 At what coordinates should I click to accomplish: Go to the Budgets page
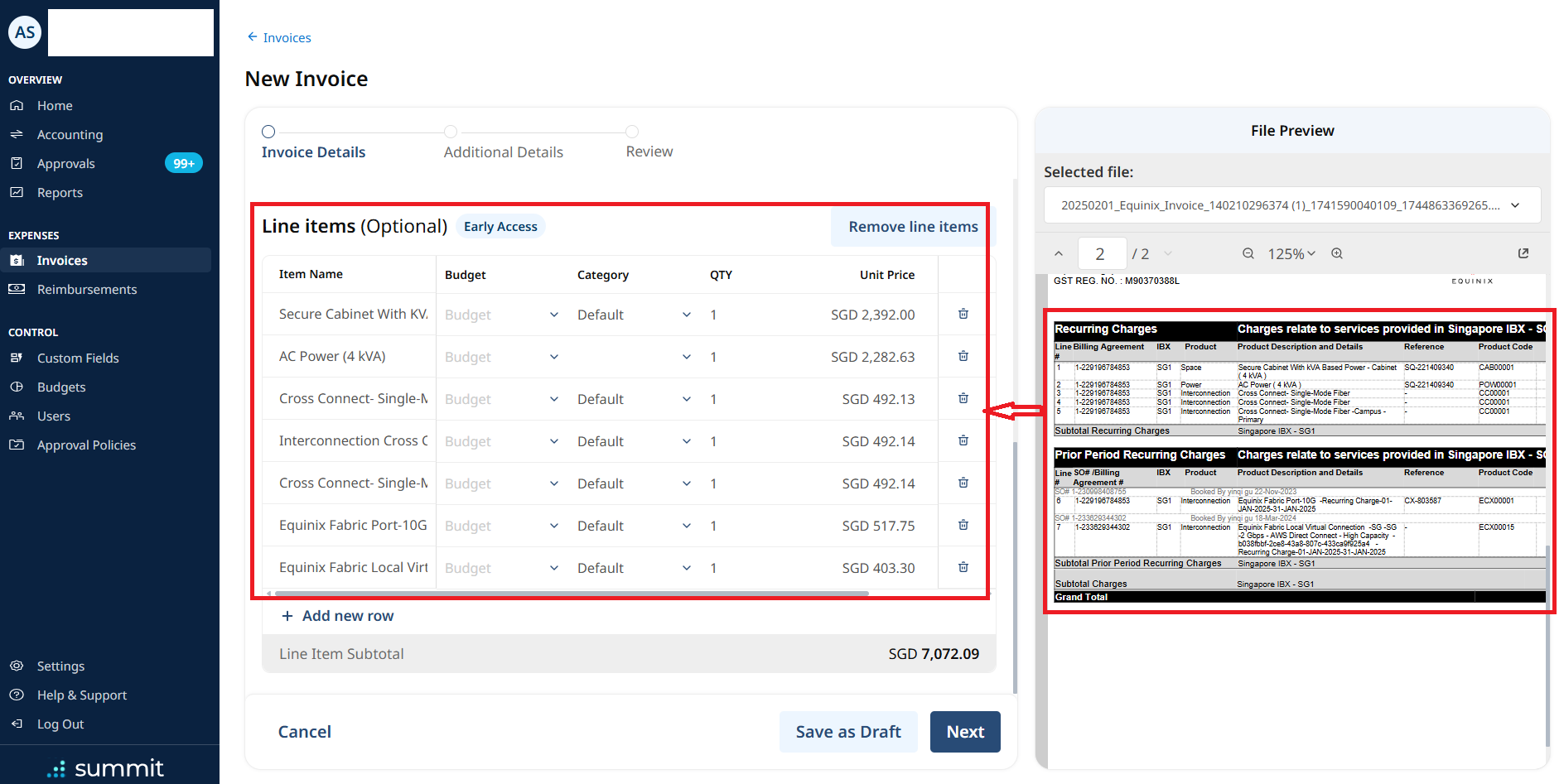[61, 387]
